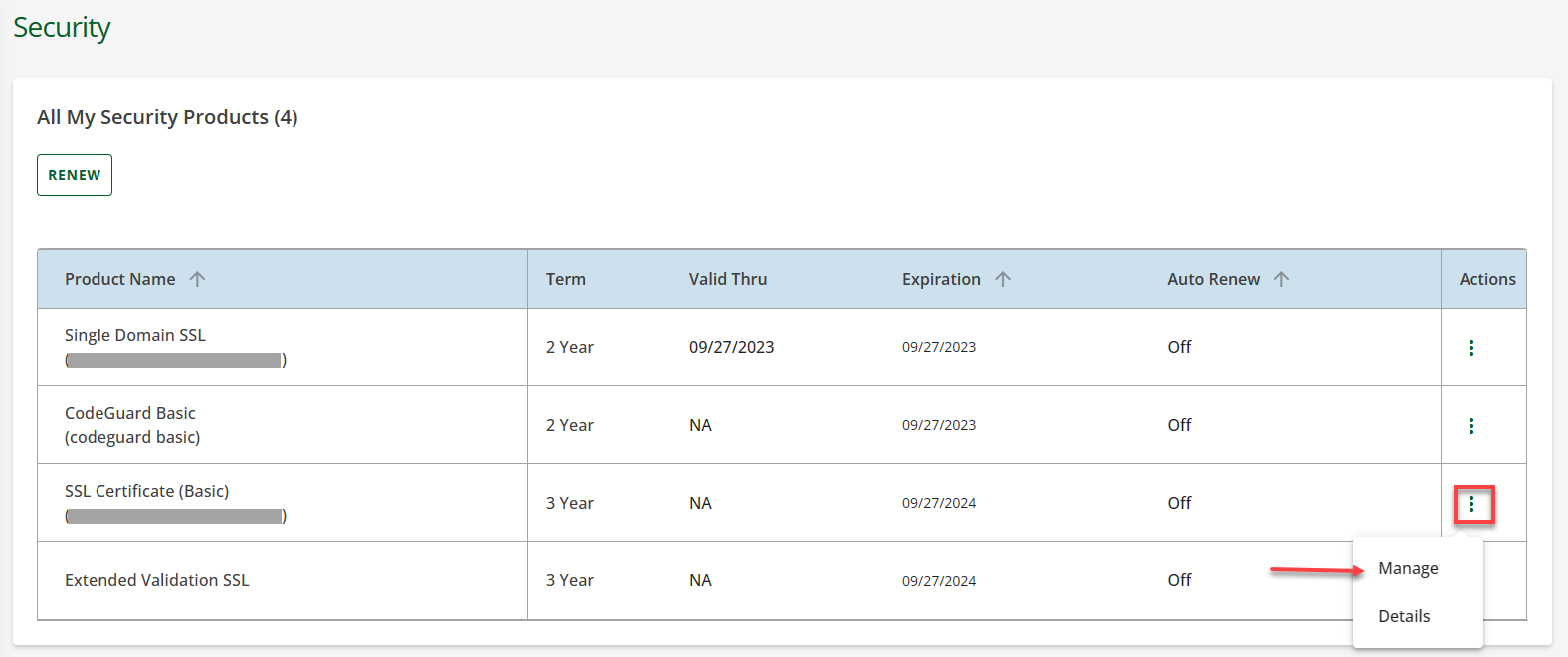Click the three-dot actions icon for SSL Certificate (Basic)

[1470, 504]
